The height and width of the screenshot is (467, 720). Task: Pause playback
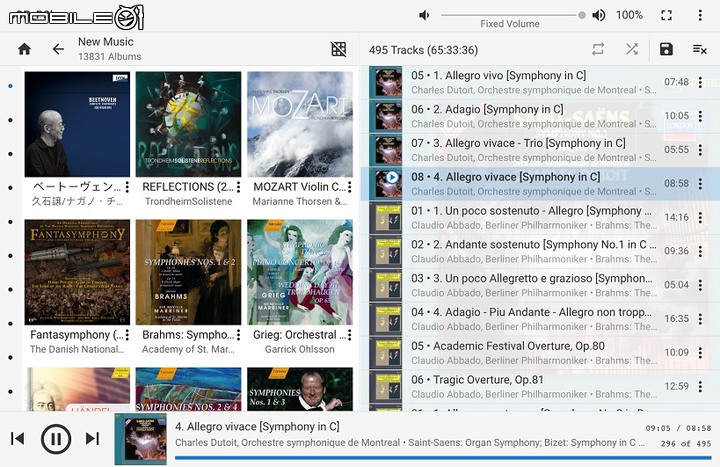[x=56, y=439]
